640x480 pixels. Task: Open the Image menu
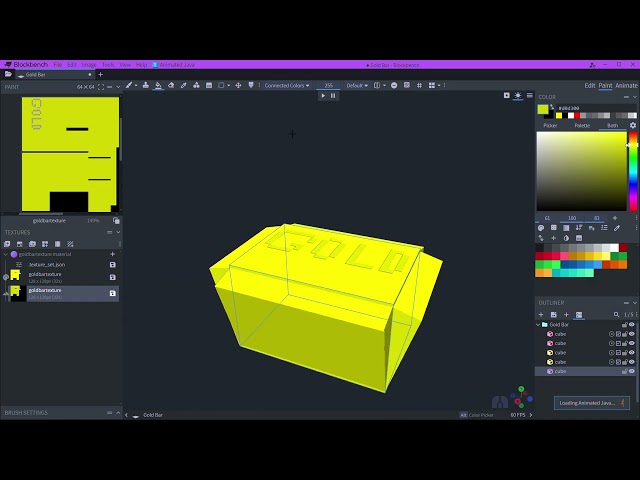pos(89,64)
